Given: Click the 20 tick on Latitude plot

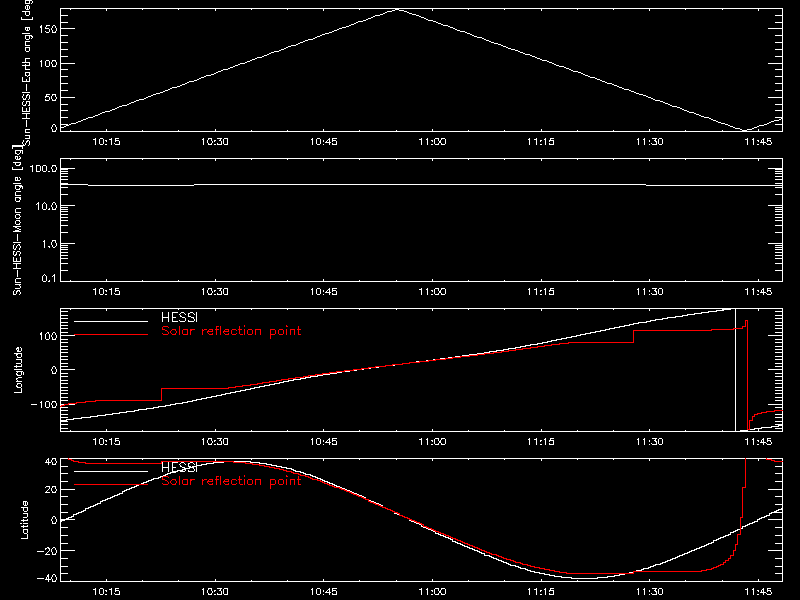Looking at the screenshot, I should coord(51,490).
